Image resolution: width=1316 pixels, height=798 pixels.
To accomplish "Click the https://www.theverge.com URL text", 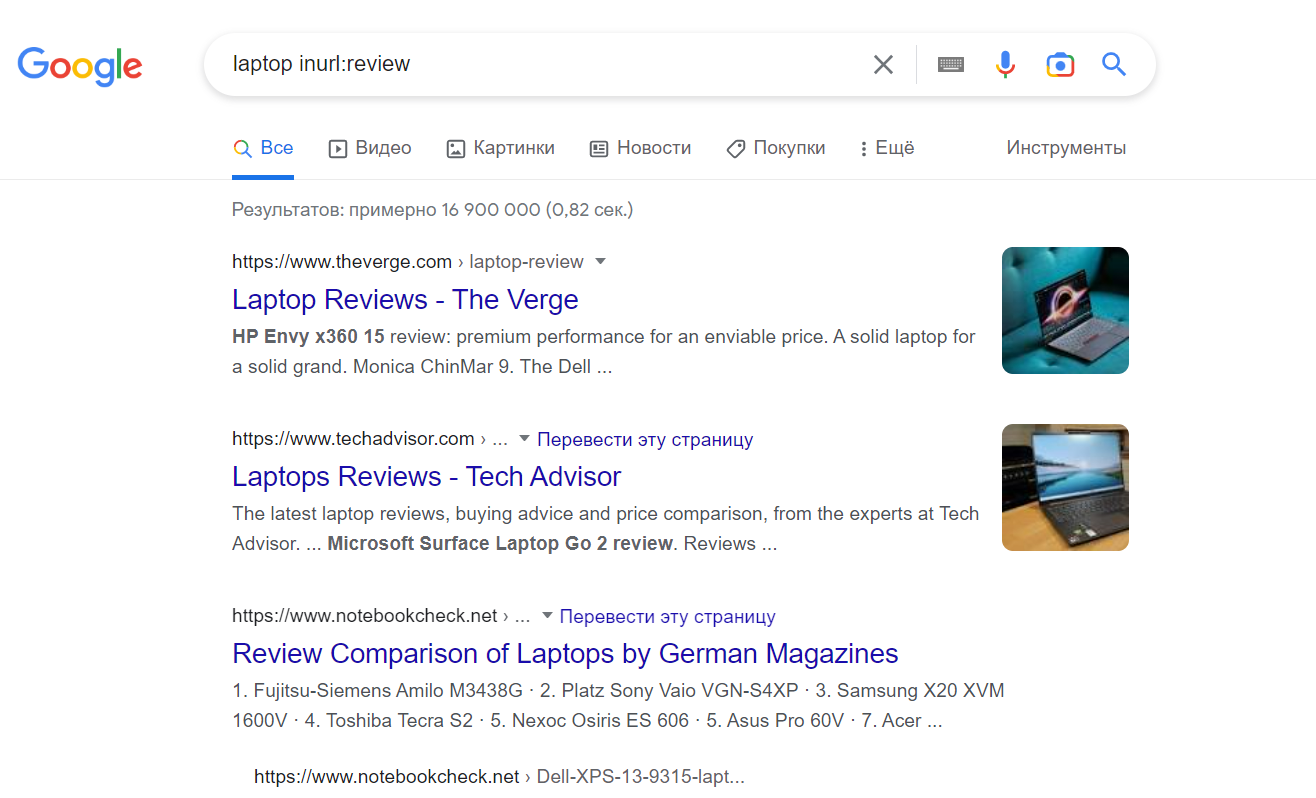I will coord(342,262).
